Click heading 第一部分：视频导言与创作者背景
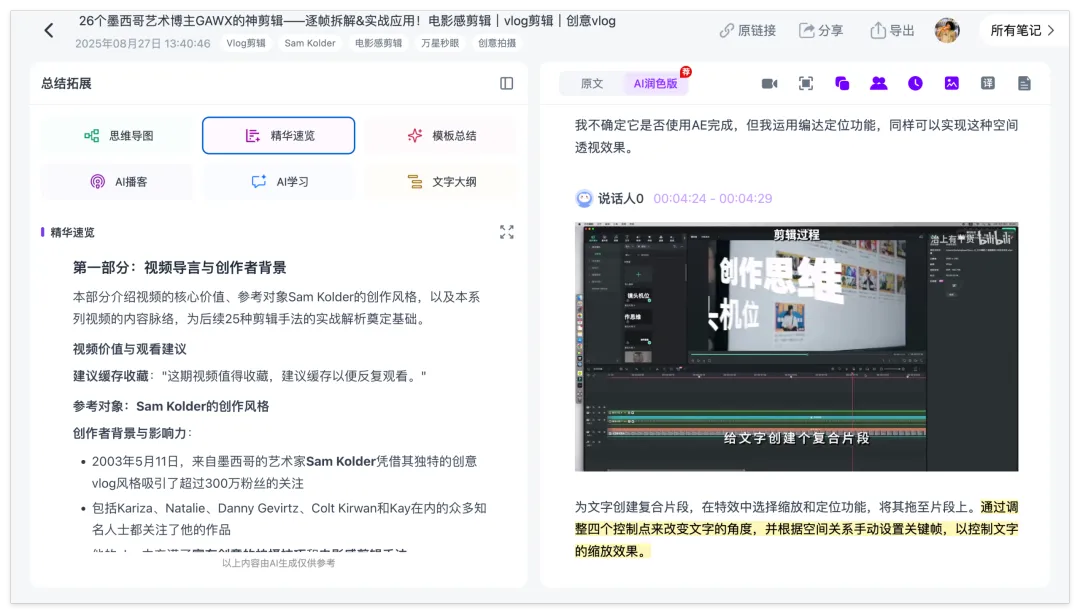This screenshot has width=1080, height=614. click(180, 267)
